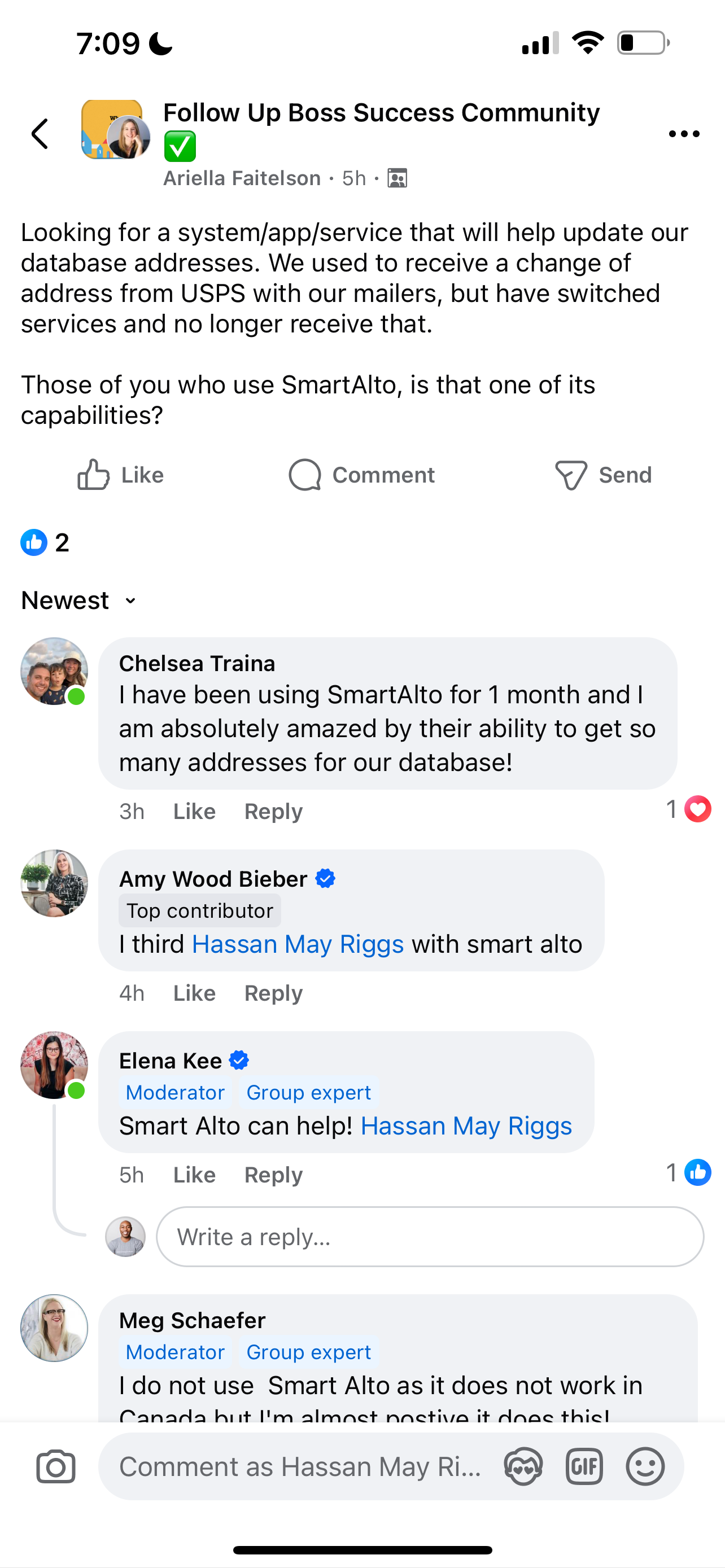Like the post by Ariella Faitelson
Screen dimensions: 725x1568
point(120,475)
